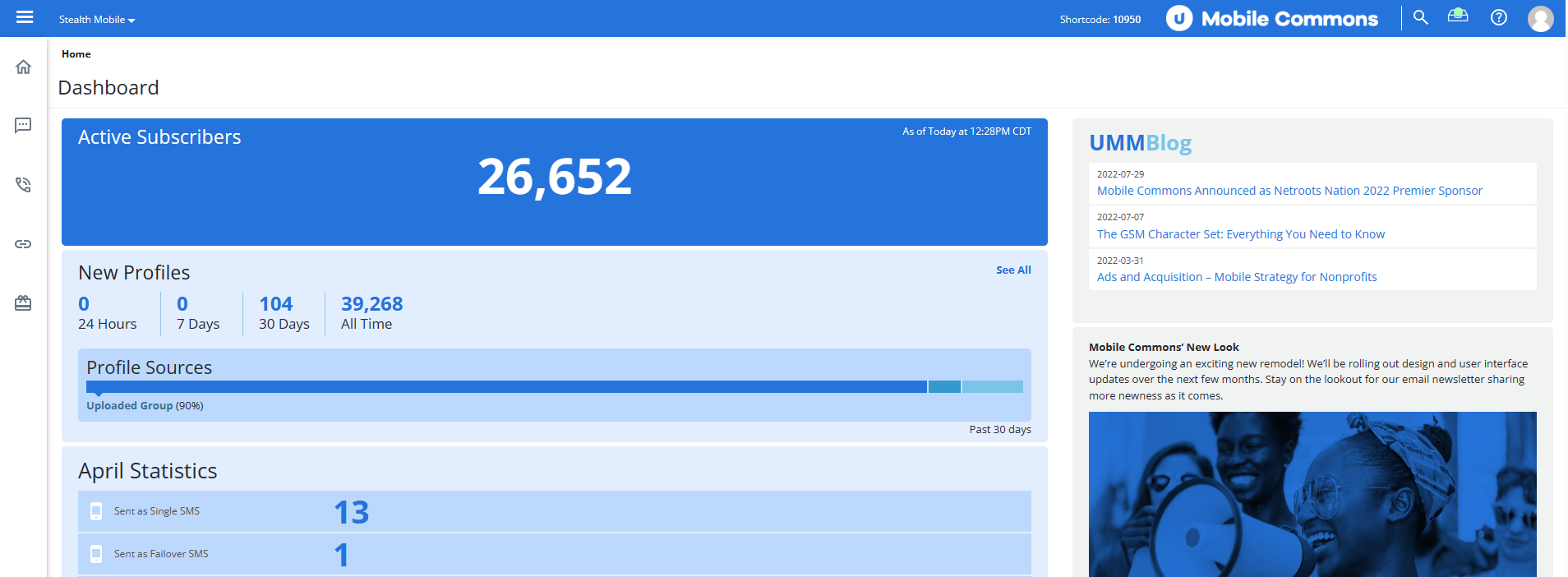Screen dimensions: 1568x577
Task: Open the help question mark icon
Action: click(1499, 17)
